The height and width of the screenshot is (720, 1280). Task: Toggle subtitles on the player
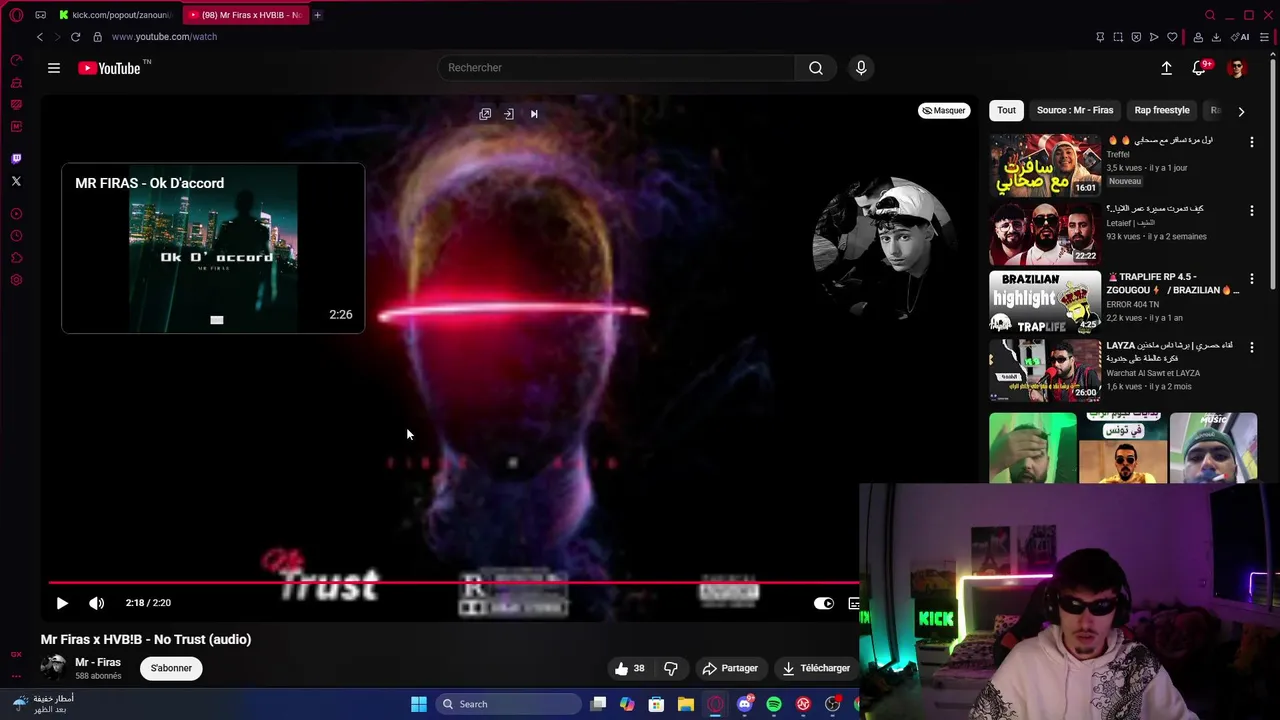854,603
